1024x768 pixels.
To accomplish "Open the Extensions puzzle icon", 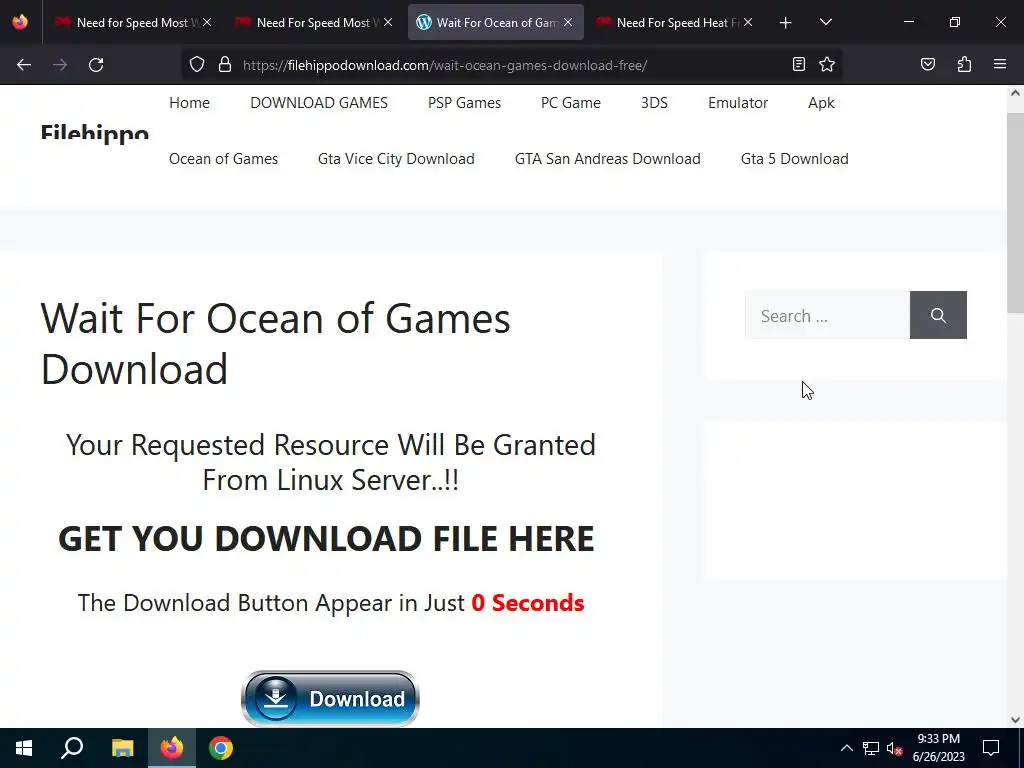I will (964, 64).
